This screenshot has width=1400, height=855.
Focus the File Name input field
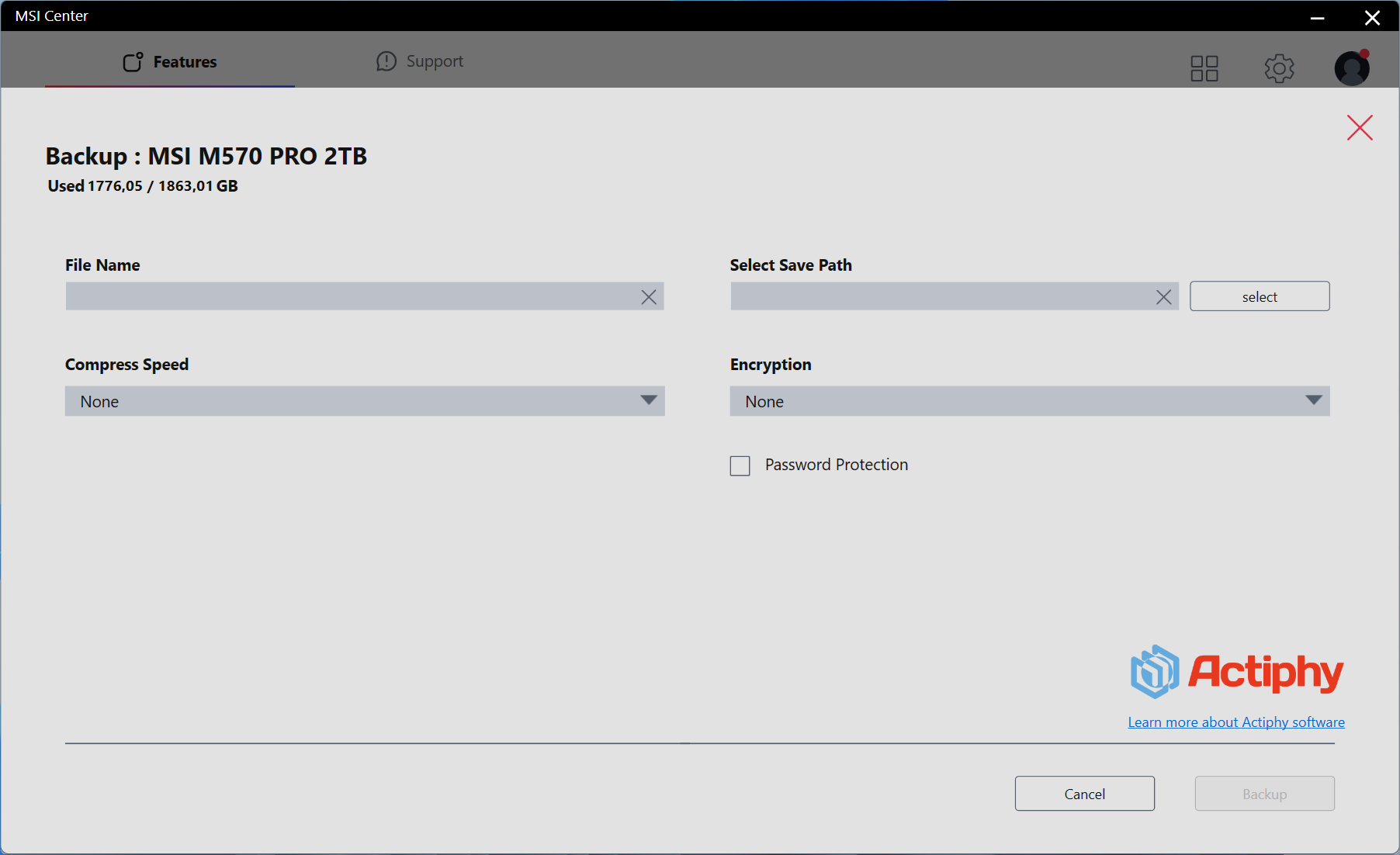[349, 296]
